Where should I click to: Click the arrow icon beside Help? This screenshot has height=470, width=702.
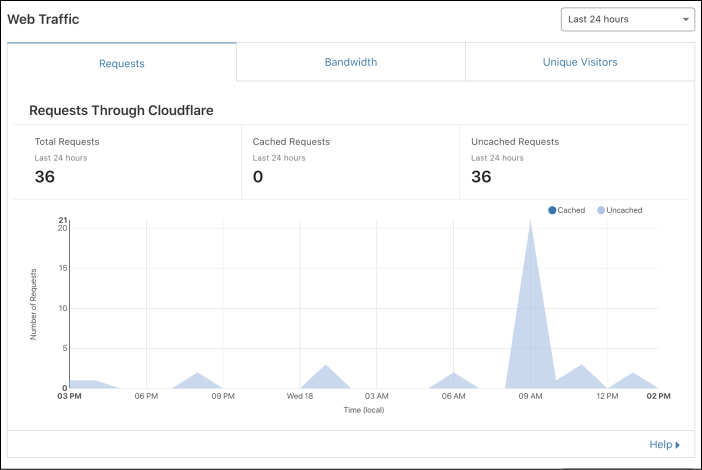678,444
